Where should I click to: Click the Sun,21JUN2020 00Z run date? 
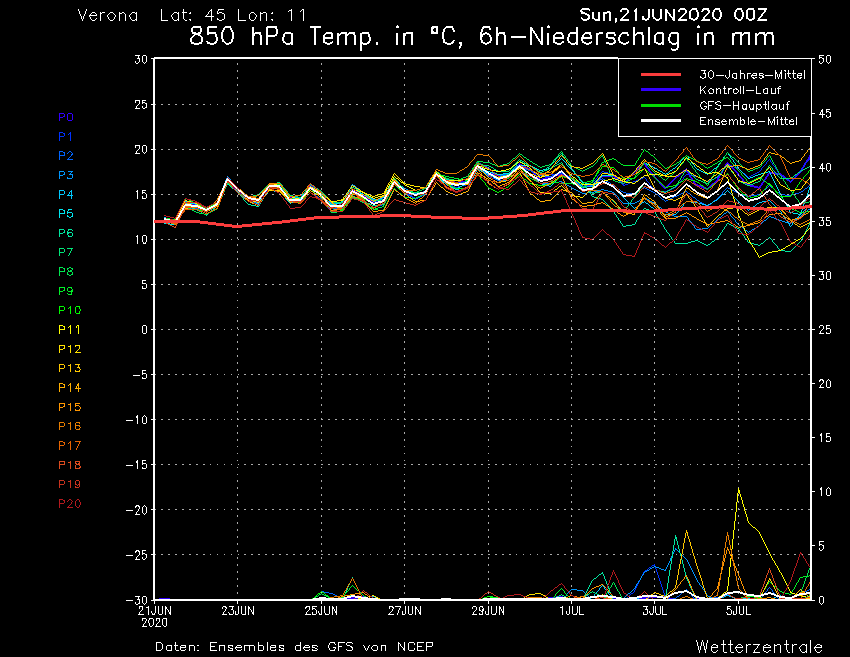tap(673, 15)
